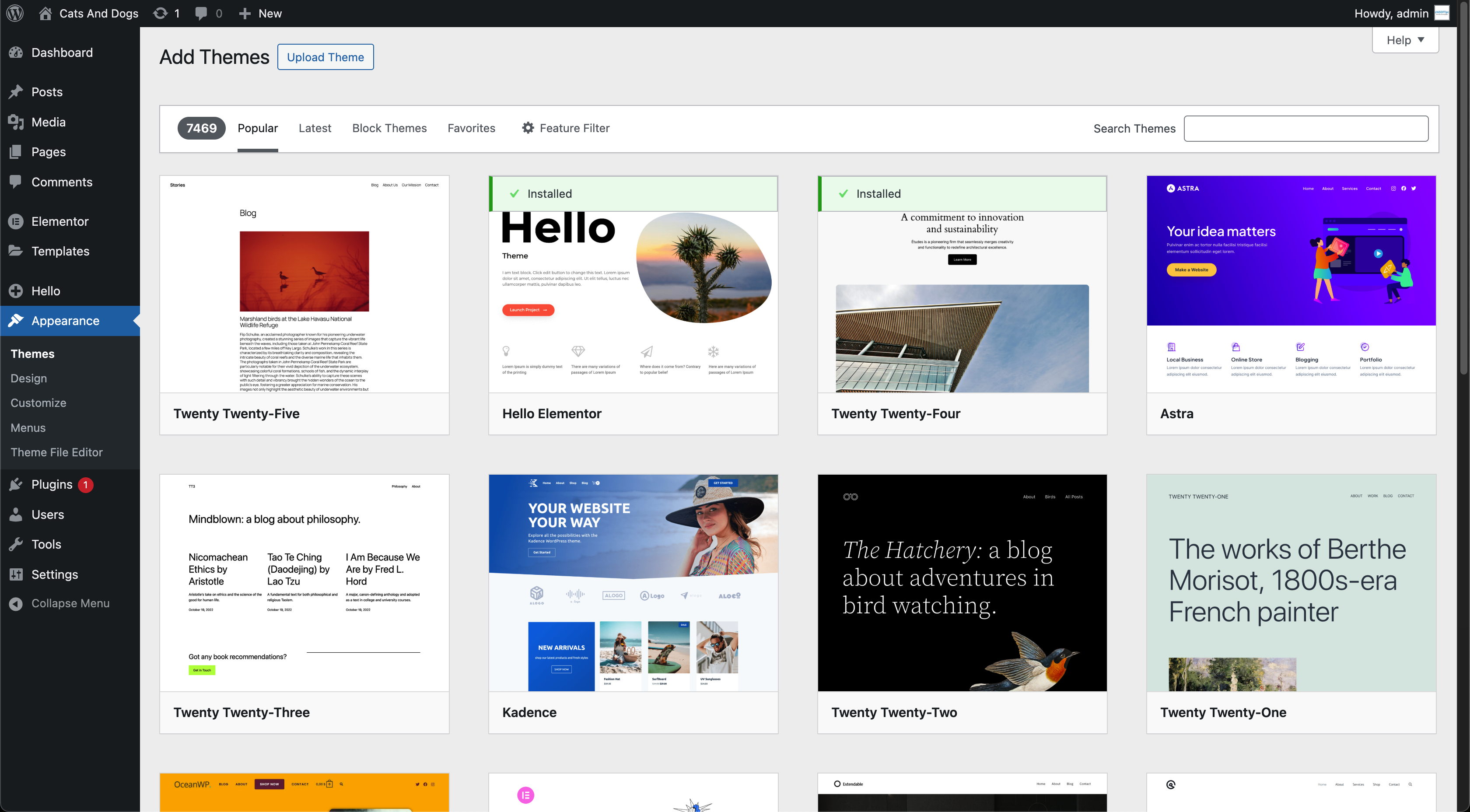
Task: Click the Astra theme name label
Action: click(x=1177, y=414)
